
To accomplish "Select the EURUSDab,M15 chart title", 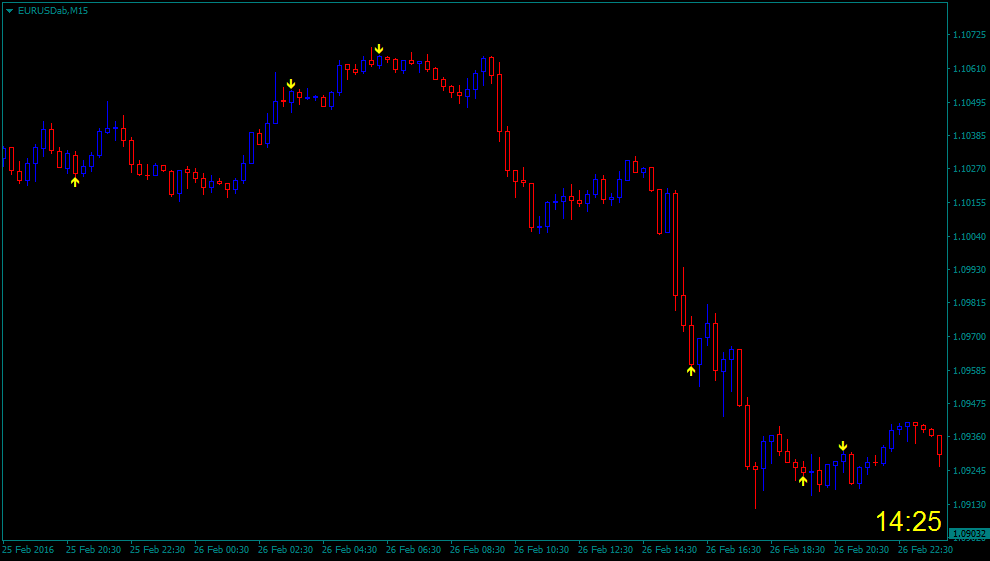I will (x=52, y=11).
